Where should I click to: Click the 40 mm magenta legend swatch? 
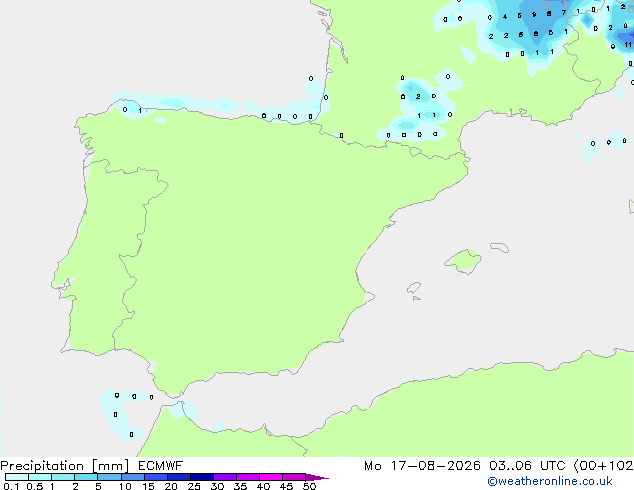(x=271, y=477)
